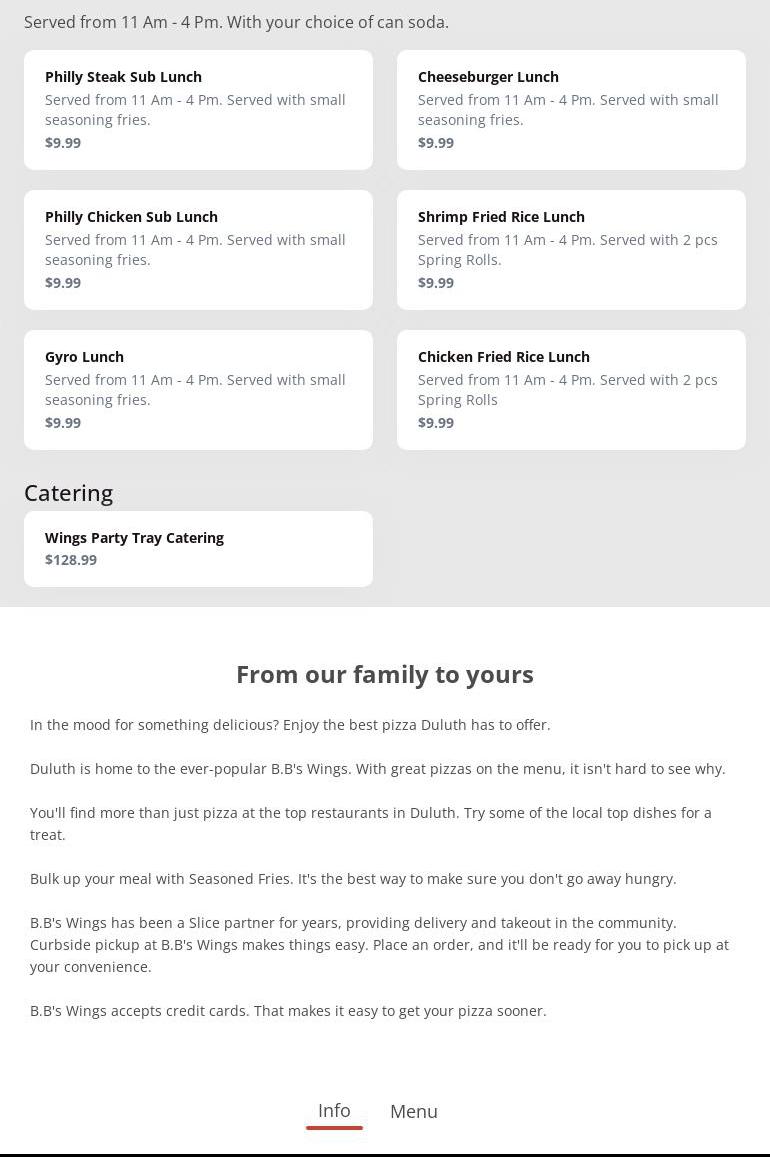This screenshot has width=770, height=1157.
Task: Select the Philly Steak Sub Lunch item
Action: point(198,110)
